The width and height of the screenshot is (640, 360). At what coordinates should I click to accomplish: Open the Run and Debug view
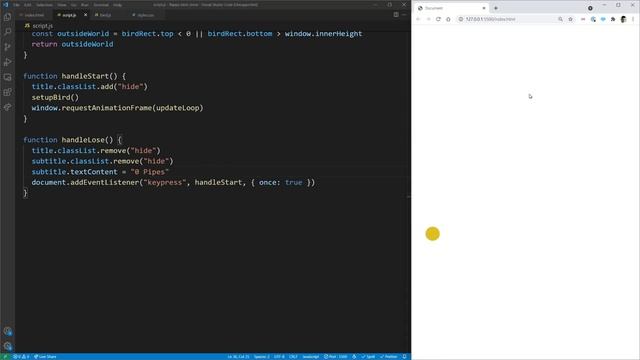tap(7, 62)
